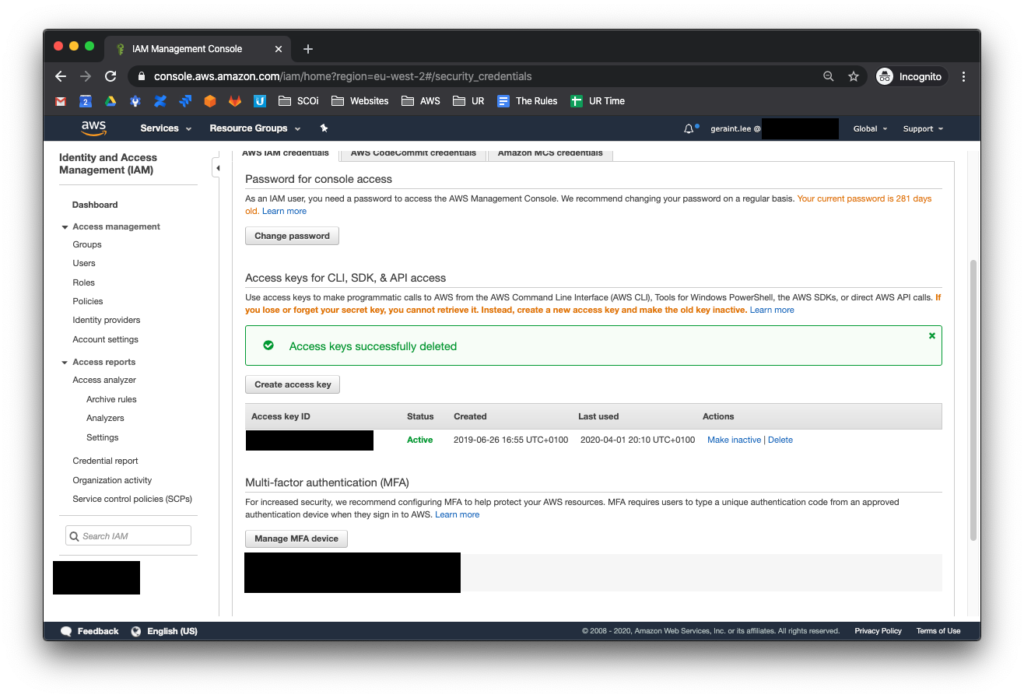Select AWS IAM credentials tab
The width and height of the screenshot is (1024, 698).
[285, 153]
